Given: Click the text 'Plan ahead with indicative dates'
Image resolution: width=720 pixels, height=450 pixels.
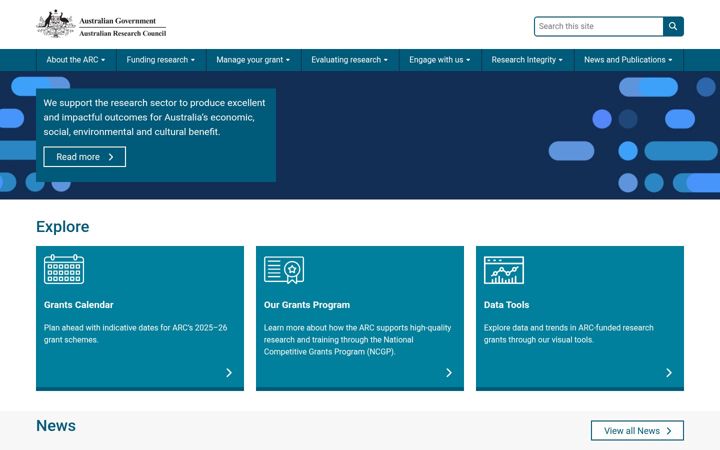Looking at the screenshot, I should click(x=135, y=334).
